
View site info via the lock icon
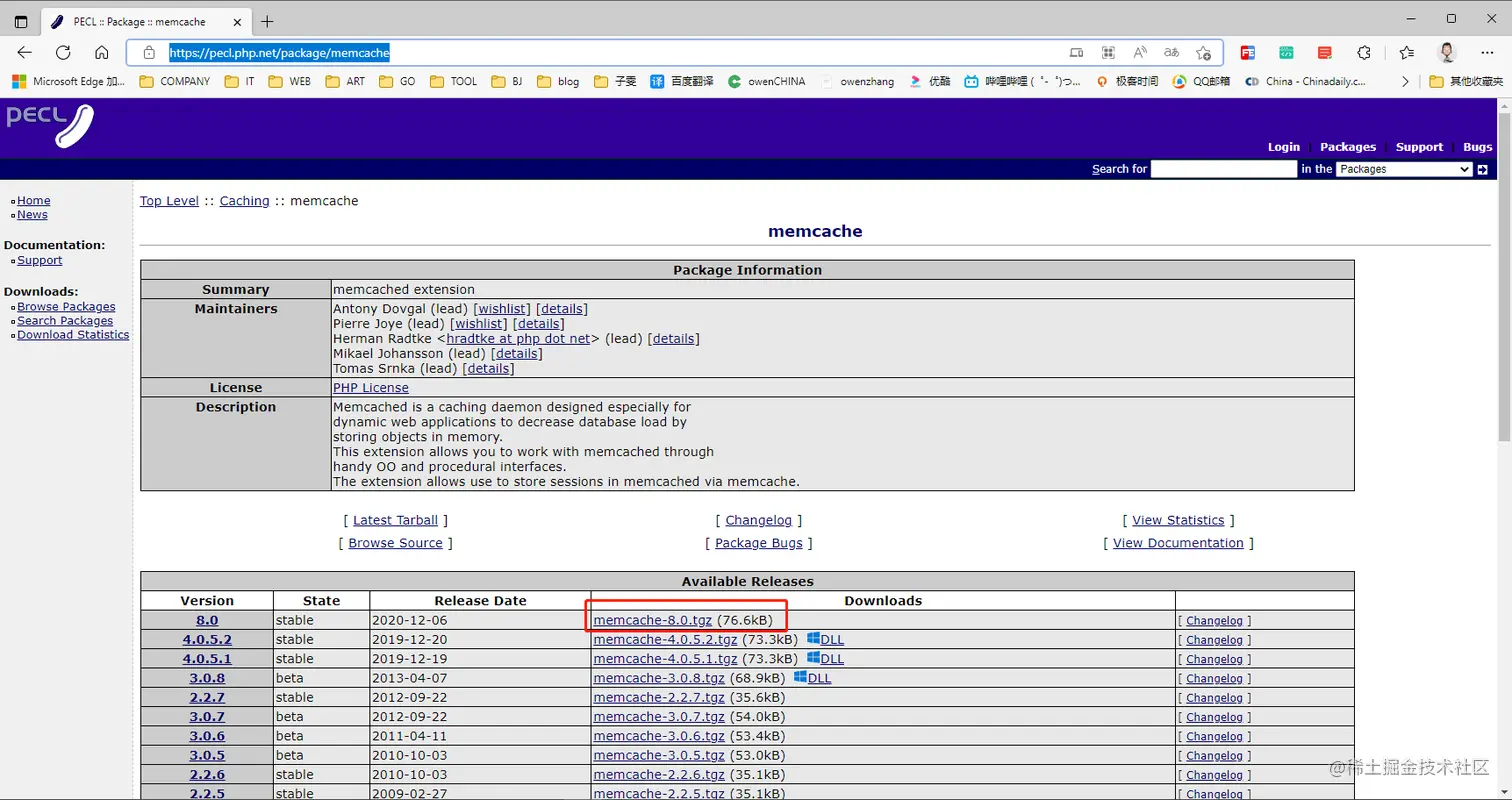click(149, 53)
